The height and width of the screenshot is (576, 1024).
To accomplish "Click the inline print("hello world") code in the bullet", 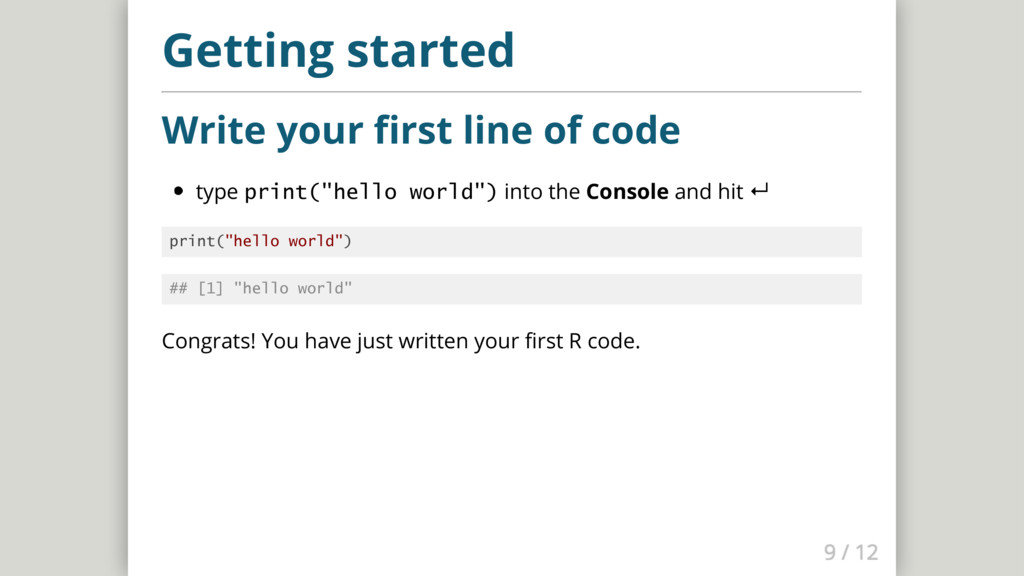I will 370,191.
